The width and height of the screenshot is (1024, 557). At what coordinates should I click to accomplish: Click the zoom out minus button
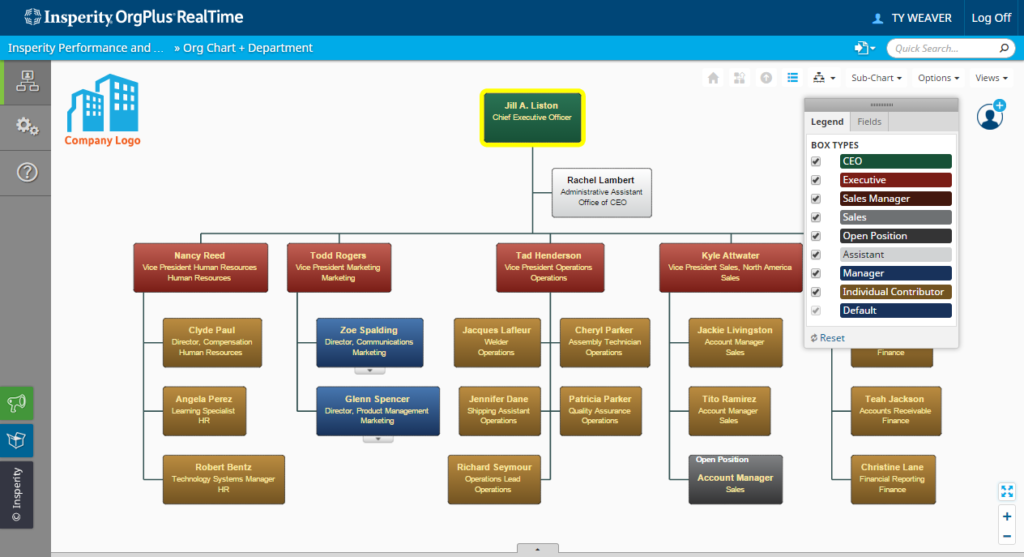[1006, 537]
